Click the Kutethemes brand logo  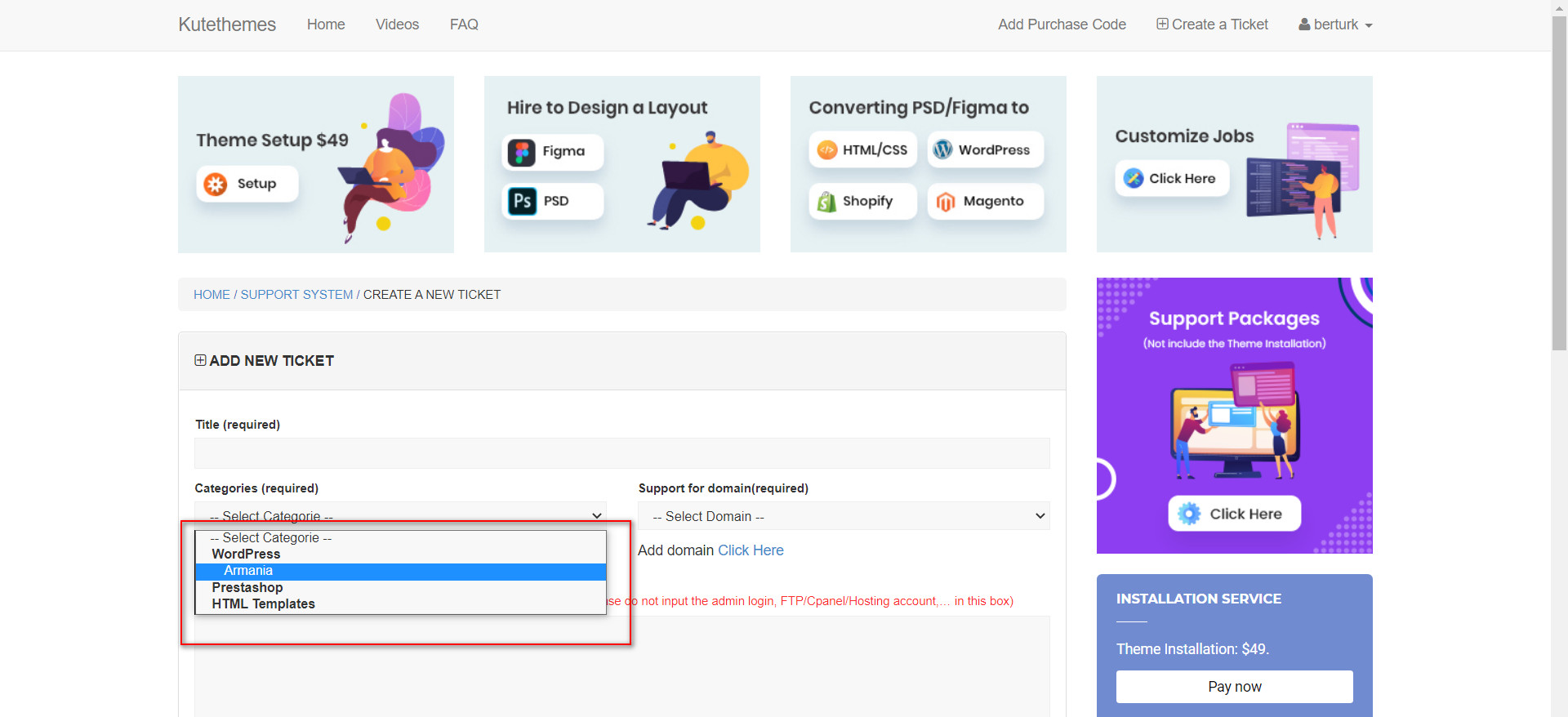(x=227, y=24)
